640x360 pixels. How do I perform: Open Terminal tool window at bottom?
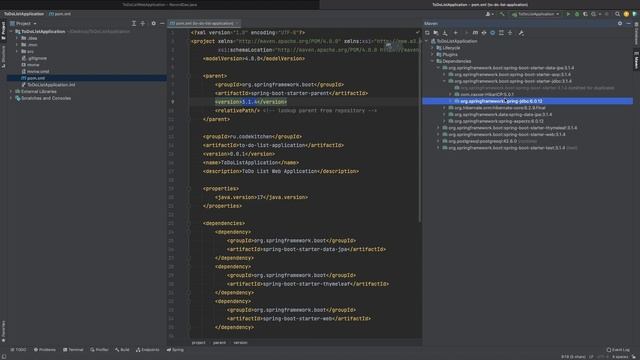click(x=73, y=350)
